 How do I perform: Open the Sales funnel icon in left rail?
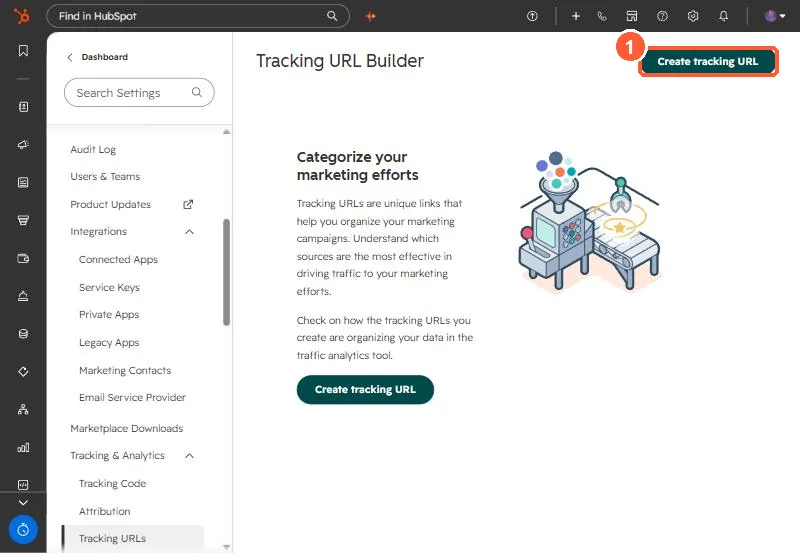pyautogui.click(x=23, y=220)
